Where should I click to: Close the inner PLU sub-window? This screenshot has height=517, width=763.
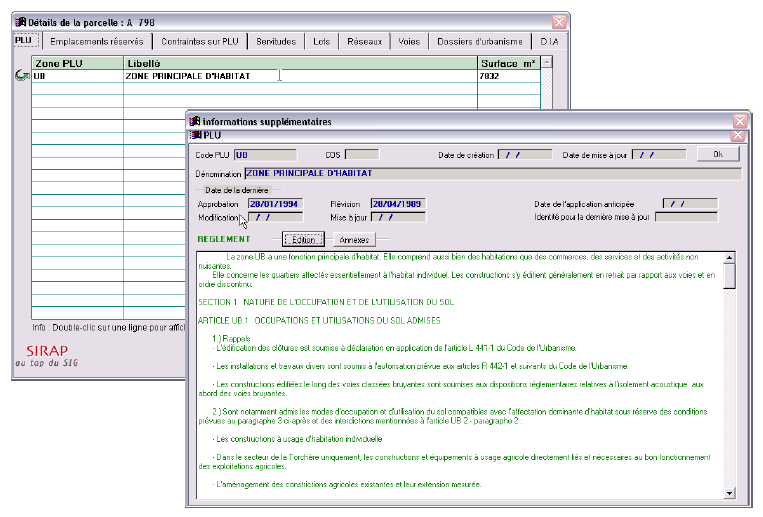pos(738,135)
